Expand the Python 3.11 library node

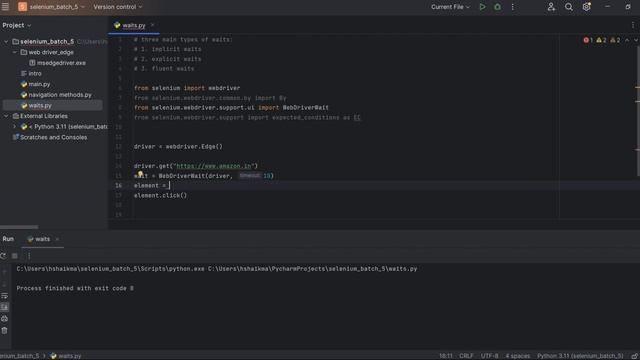pos(15,127)
